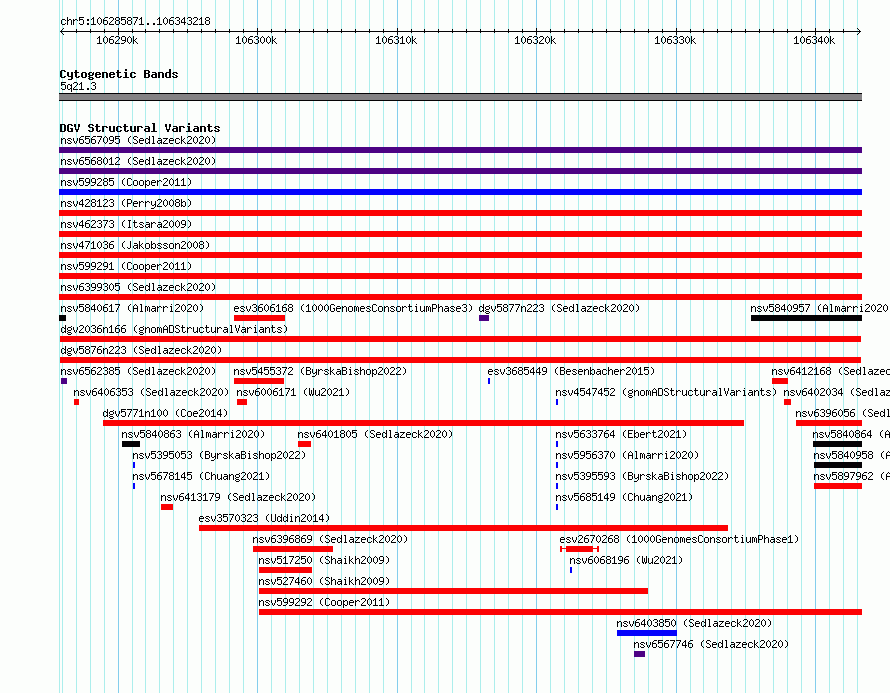Click nsv5633764 (Ebert2021) label
Image resolution: width=890 pixels, height=693 pixels.
click(x=621, y=434)
